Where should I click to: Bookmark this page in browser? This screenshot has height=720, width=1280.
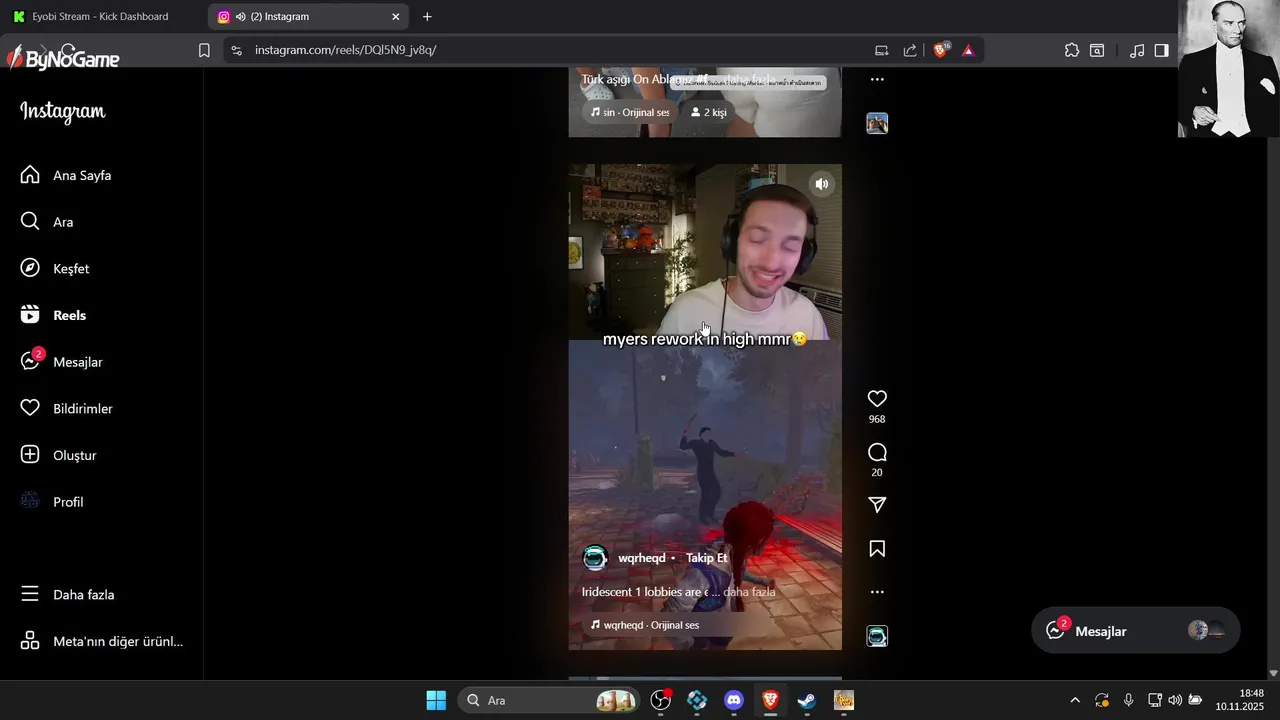[x=204, y=50]
